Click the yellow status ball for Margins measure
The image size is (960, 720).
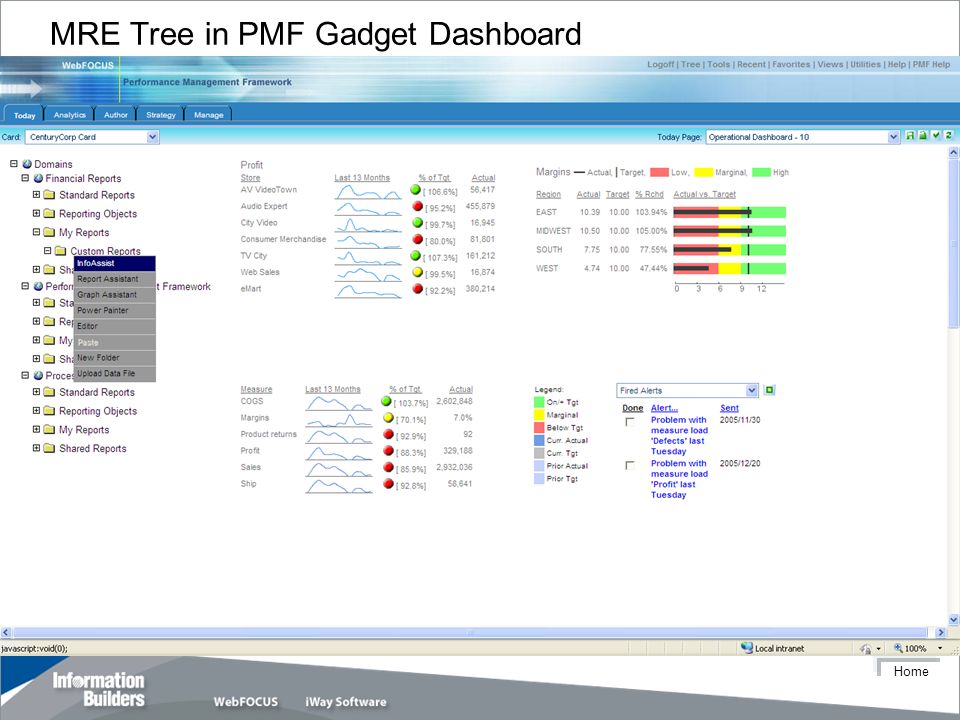pos(388,418)
